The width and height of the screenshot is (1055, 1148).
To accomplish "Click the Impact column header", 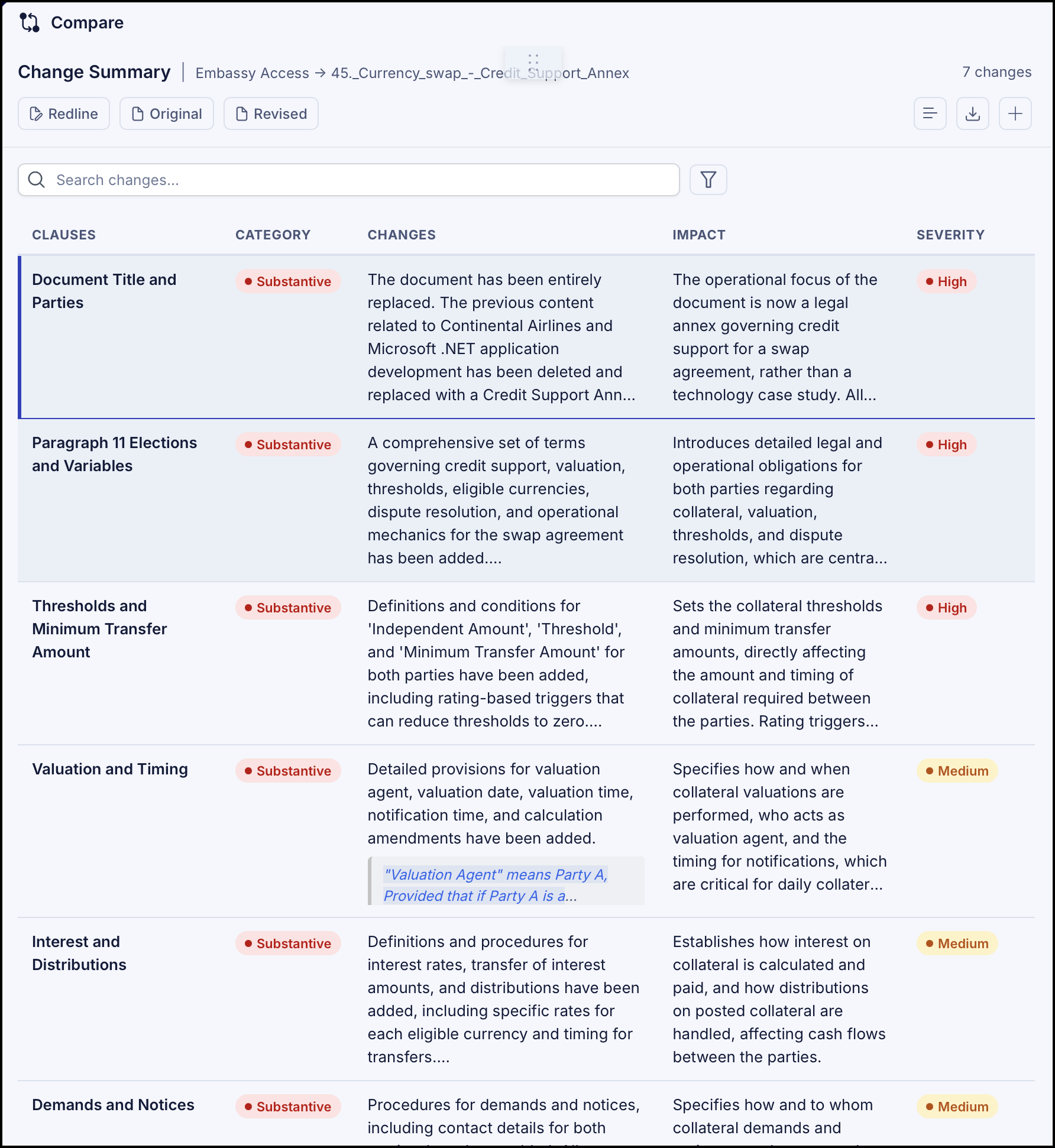I will (x=699, y=235).
